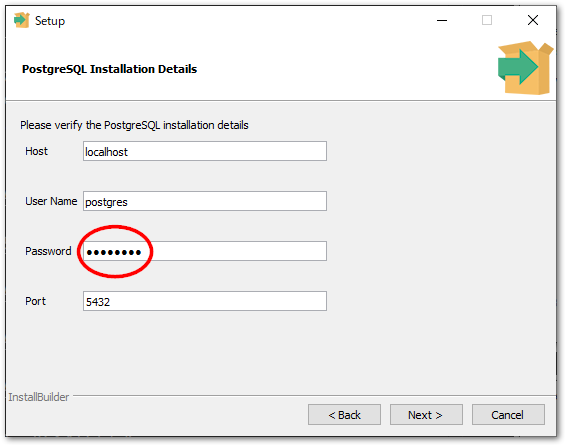
Task: Close the Setup dialog with X
Action: [533, 20]
